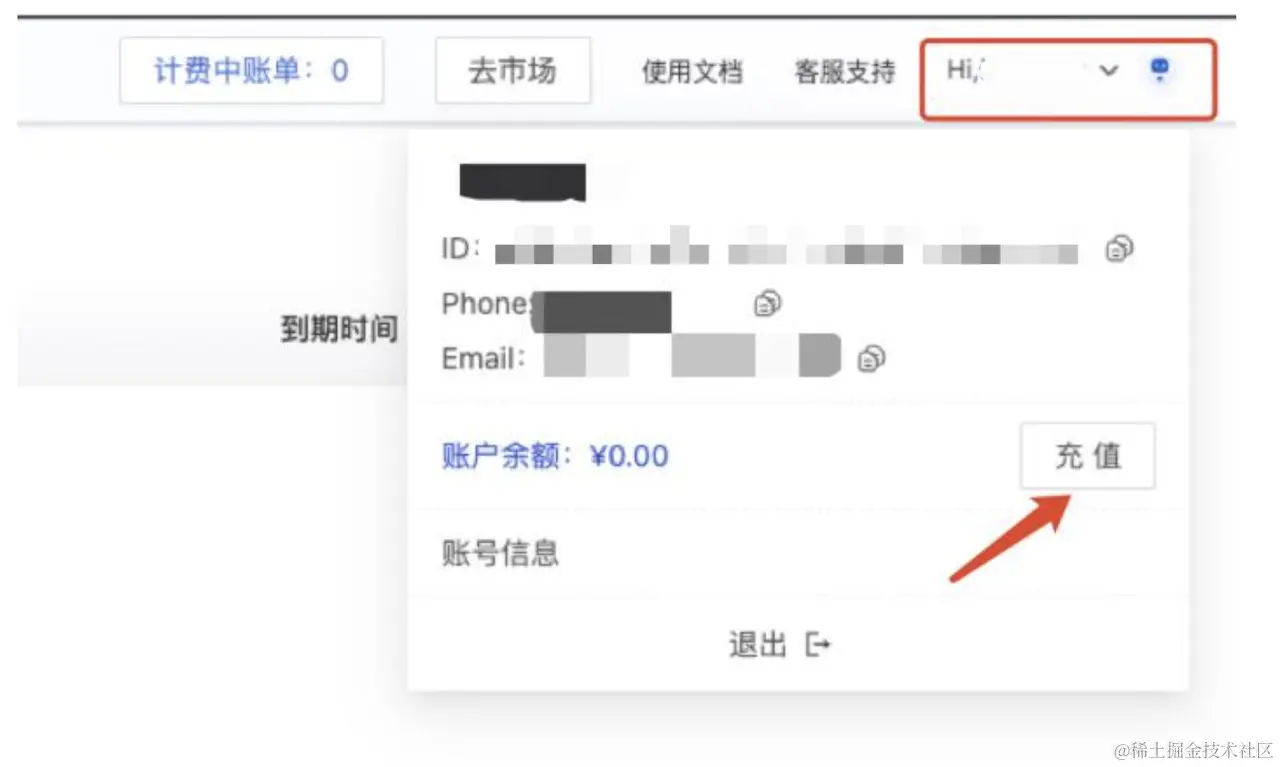Expand the Hi user dropdown chevron
This screenshot has height=767, width=1280.
(x=1108, y=71)
